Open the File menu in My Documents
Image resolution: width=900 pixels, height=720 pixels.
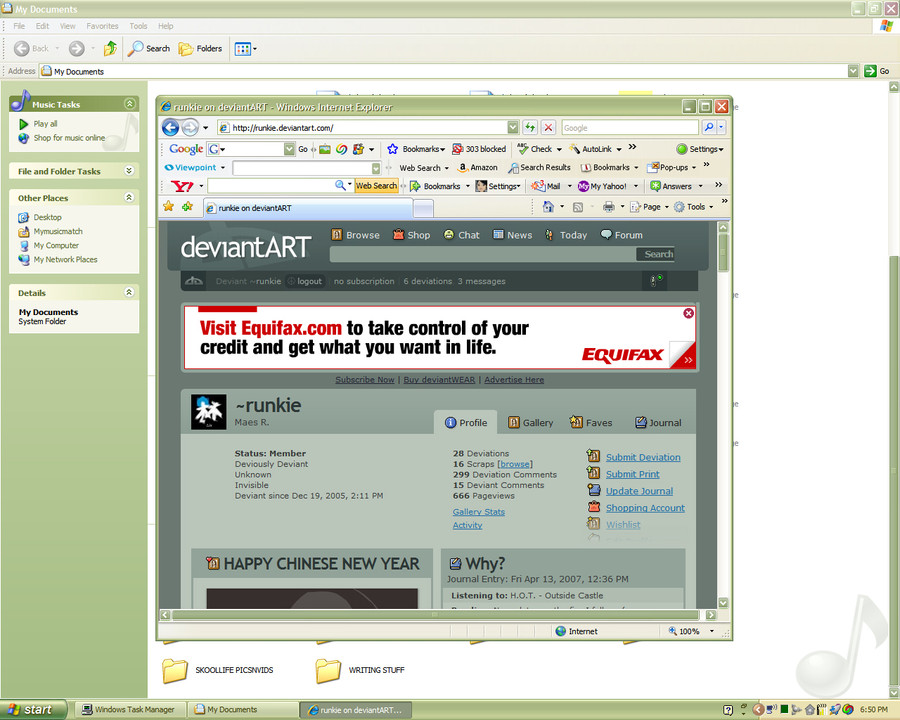pos(19,26)
